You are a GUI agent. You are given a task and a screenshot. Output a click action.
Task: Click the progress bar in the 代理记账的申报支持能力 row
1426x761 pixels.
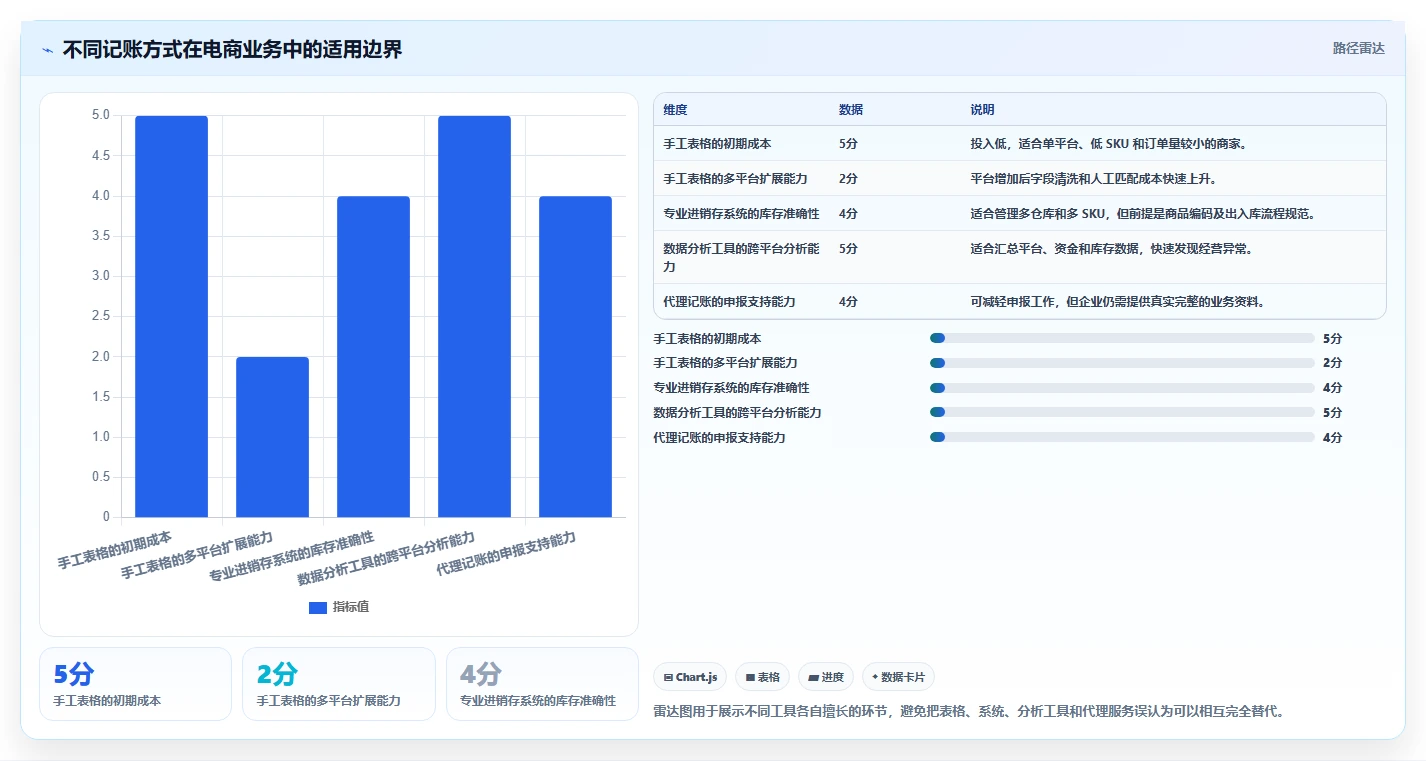click(x=1122, y=437)
